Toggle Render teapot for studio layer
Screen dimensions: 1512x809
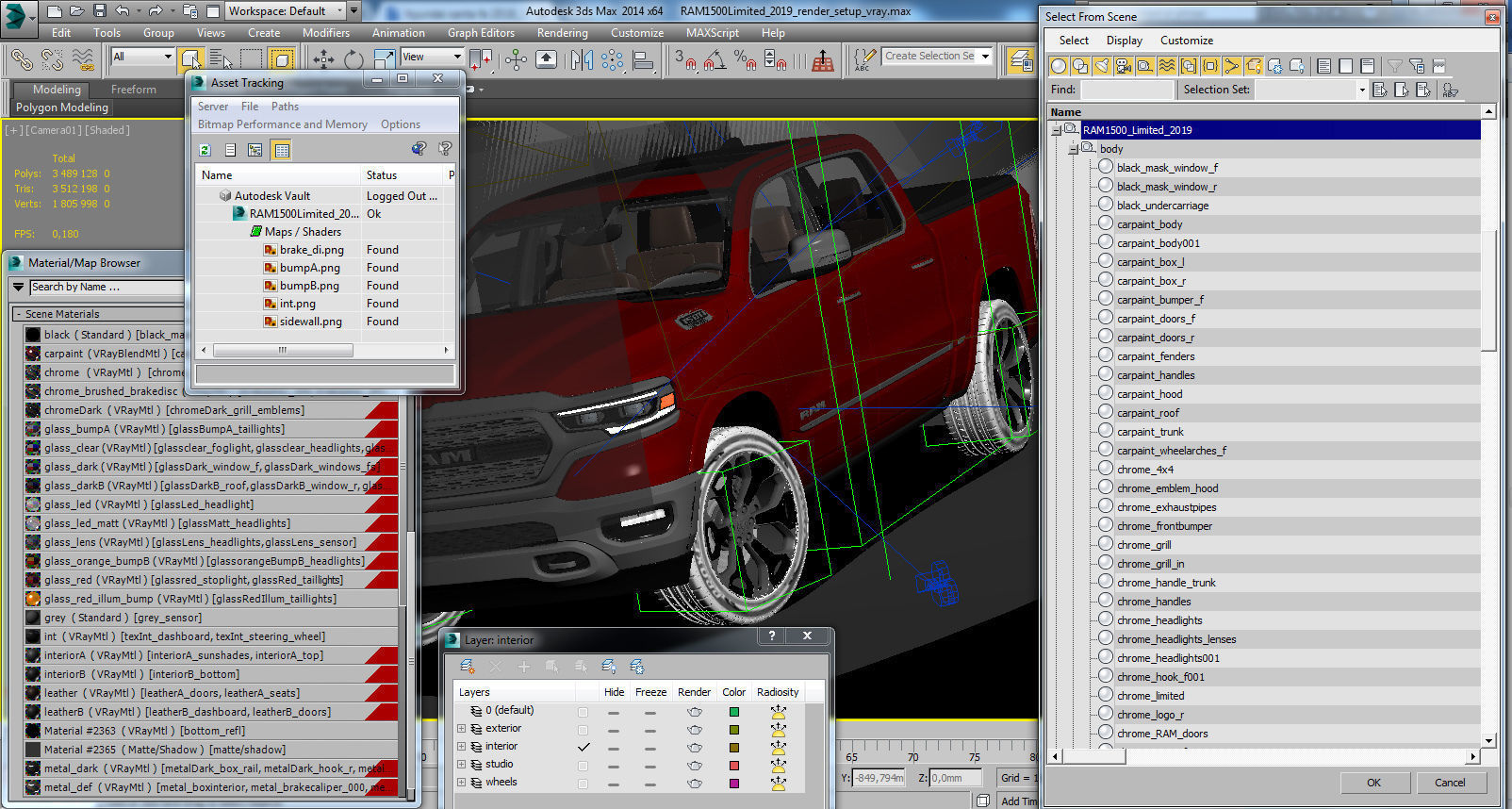pyautogui.click(x=695, y=765)
